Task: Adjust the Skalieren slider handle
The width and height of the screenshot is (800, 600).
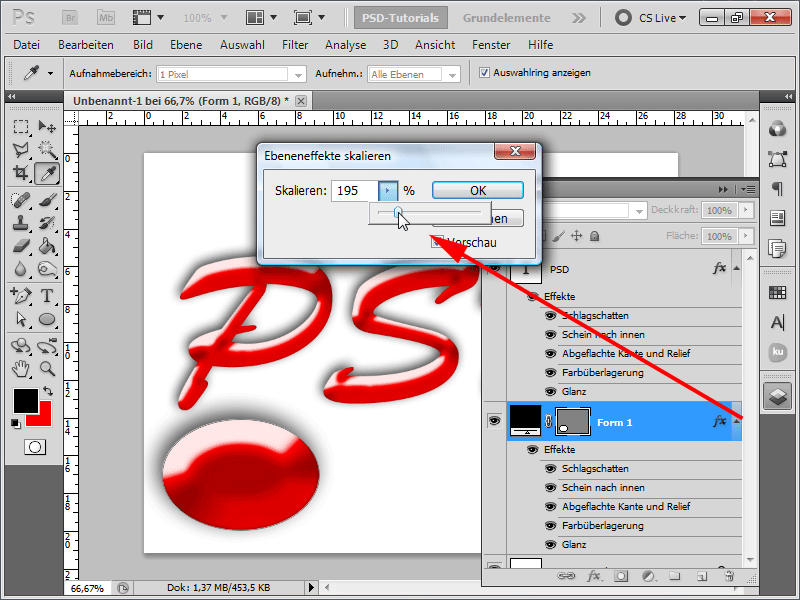Action: pyautogui.click(x=398, y=212)
